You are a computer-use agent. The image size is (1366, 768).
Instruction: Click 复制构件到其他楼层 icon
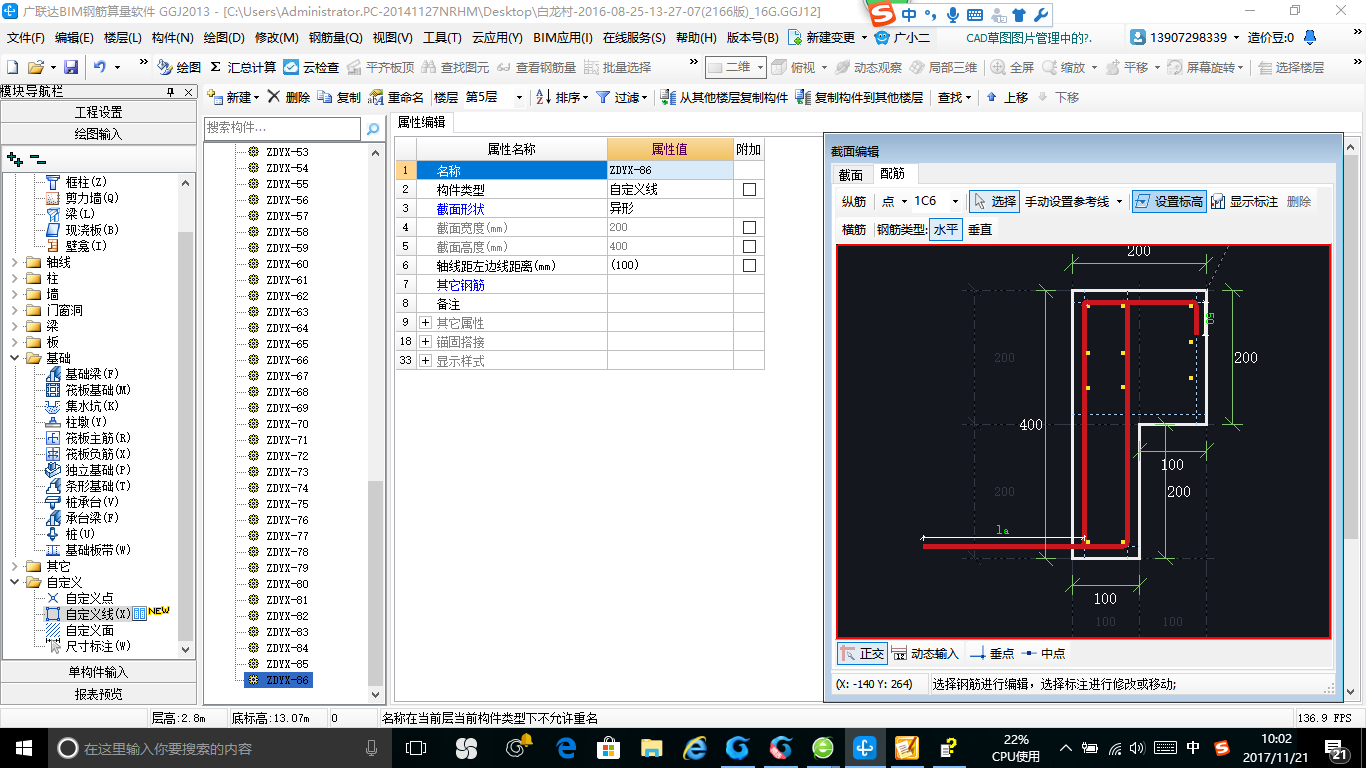coord(802,97)
